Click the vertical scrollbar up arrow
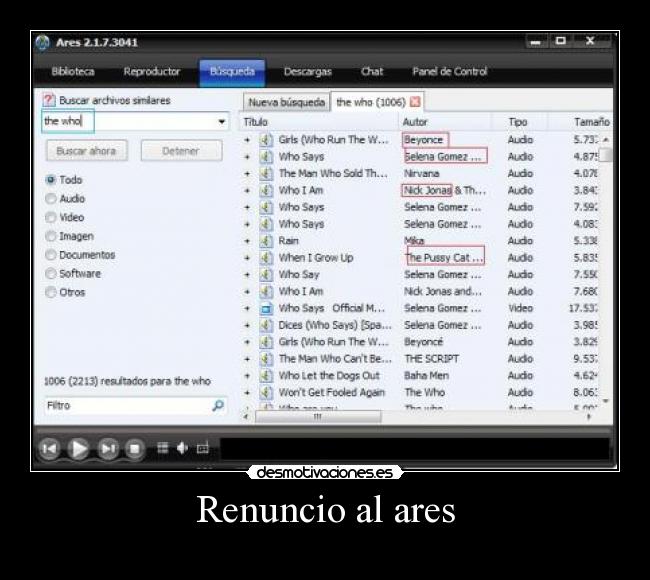Screen dimensions: 650x580 [x=606, y=140]
